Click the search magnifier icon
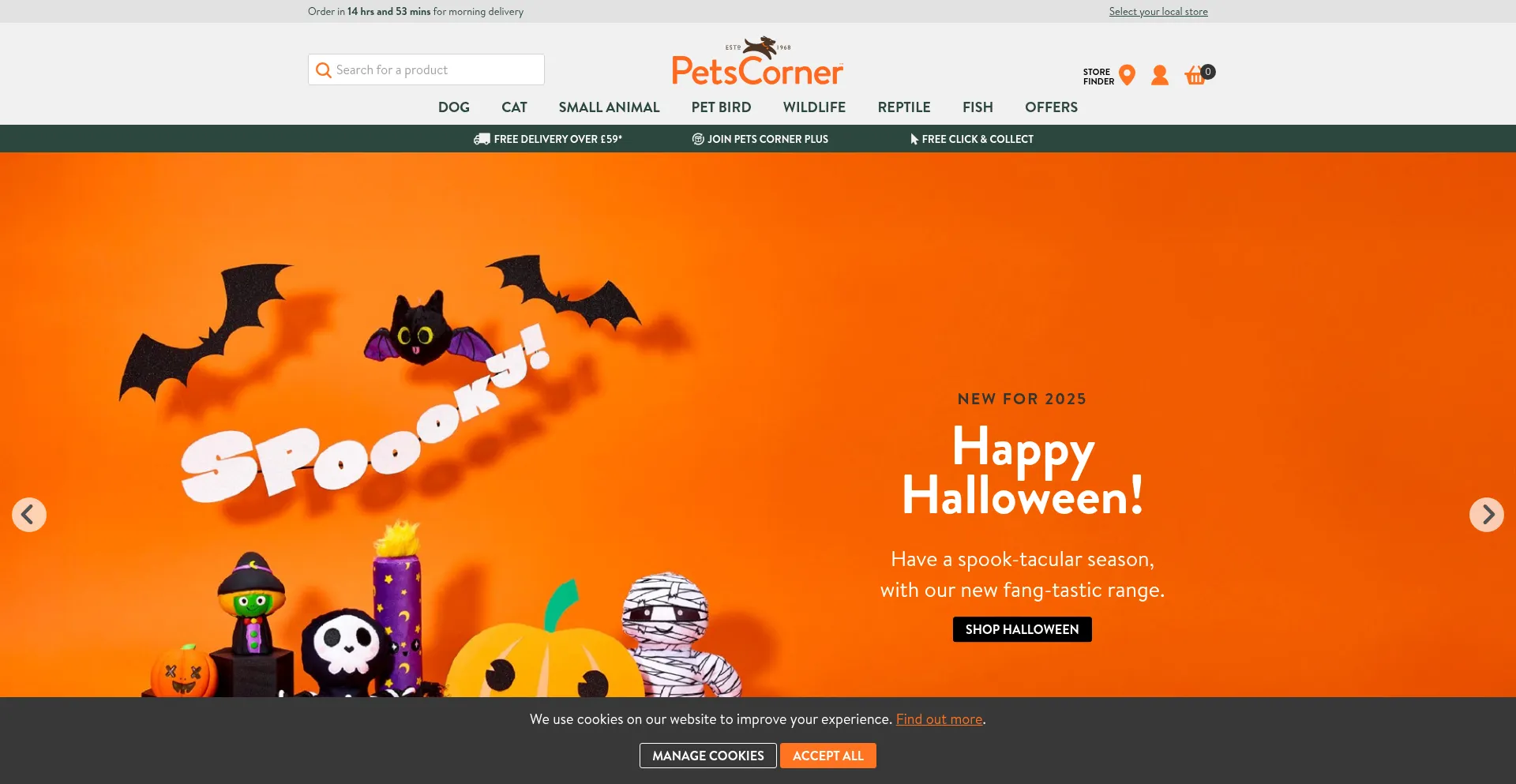The image size is (1516, 784). [323, 70]
